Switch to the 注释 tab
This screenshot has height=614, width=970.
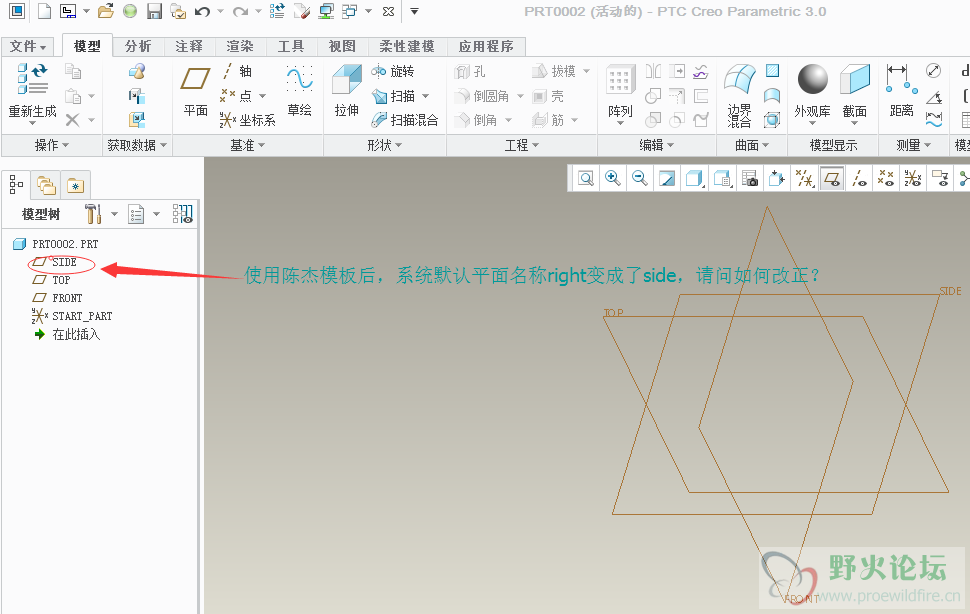[189, 46]
